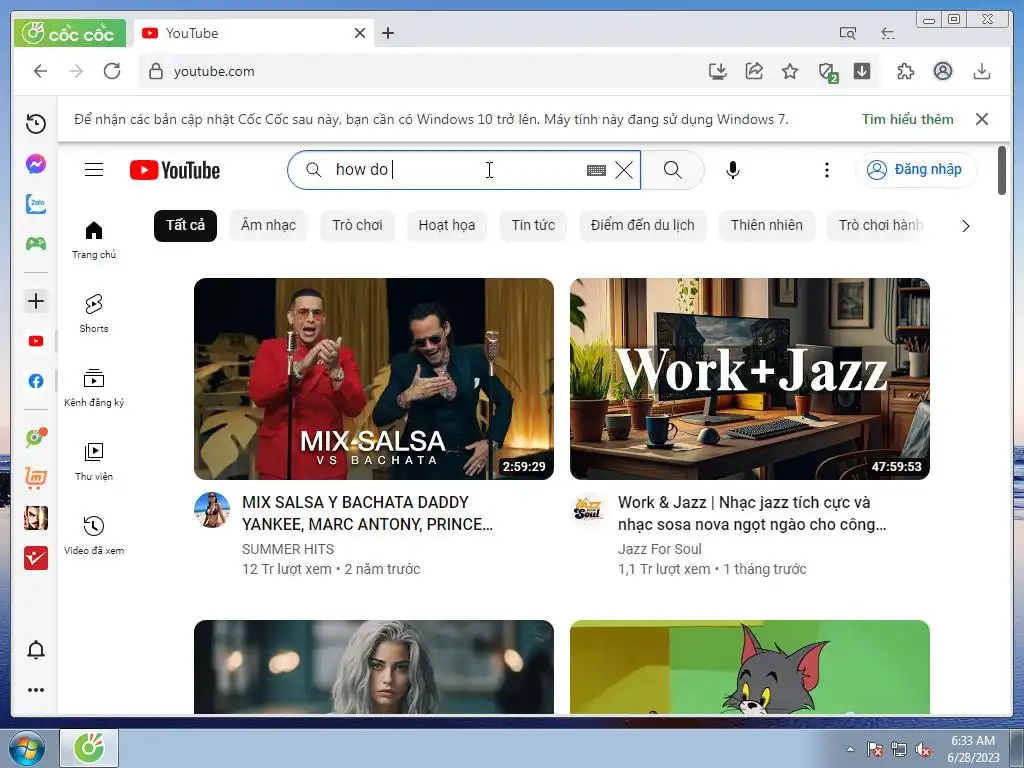The image size is (1024, 768).
Task: Click the share page icon in address bar
Action: point(754,71)
